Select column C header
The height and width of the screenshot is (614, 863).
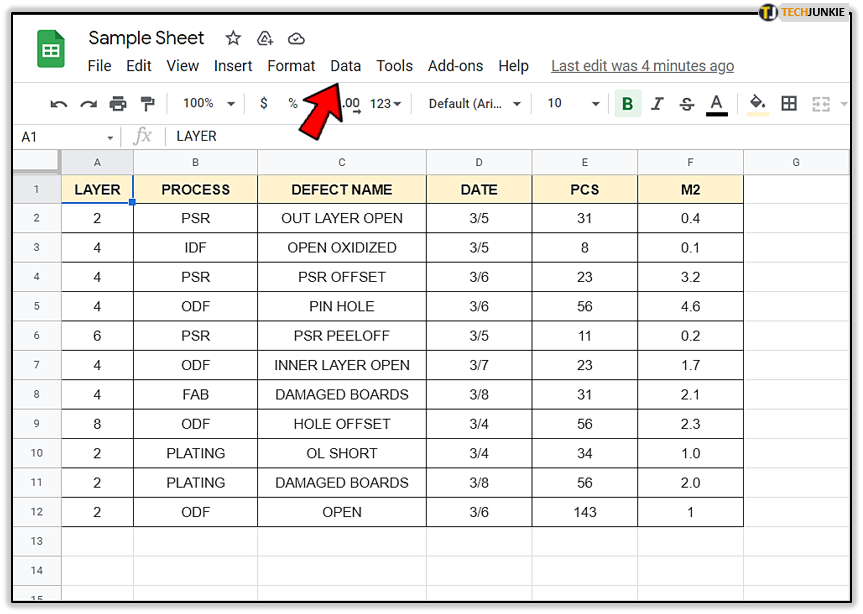click(342, 162)
